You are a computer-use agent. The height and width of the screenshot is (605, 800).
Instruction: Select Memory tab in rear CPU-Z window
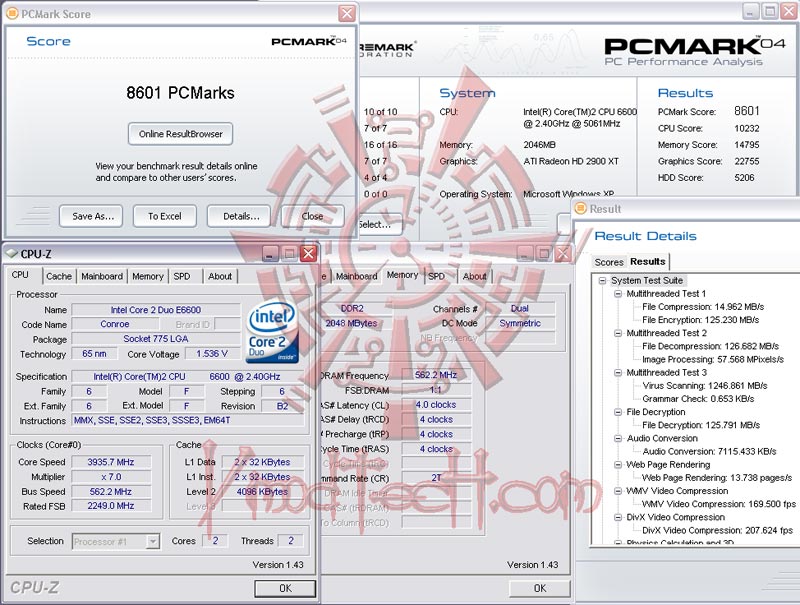point(403,275)
